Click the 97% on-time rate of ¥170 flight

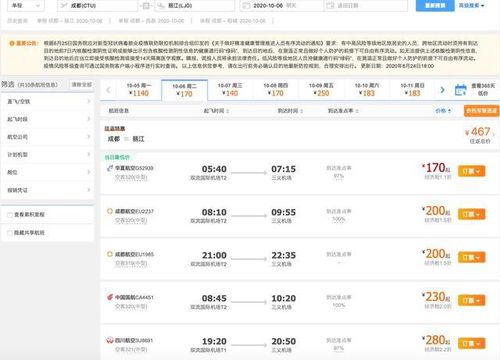pos(339,176)
